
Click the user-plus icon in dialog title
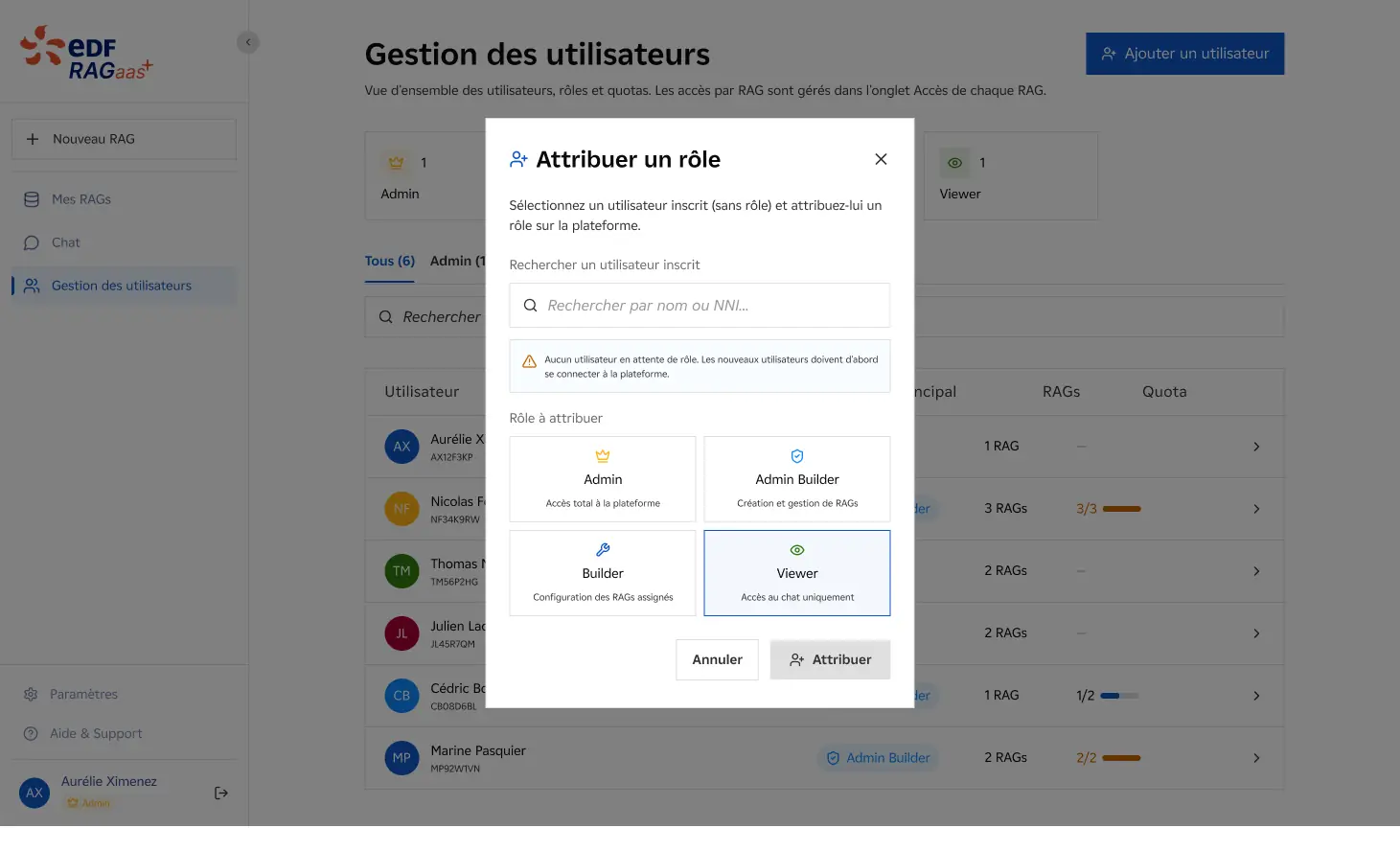[518, 159]
